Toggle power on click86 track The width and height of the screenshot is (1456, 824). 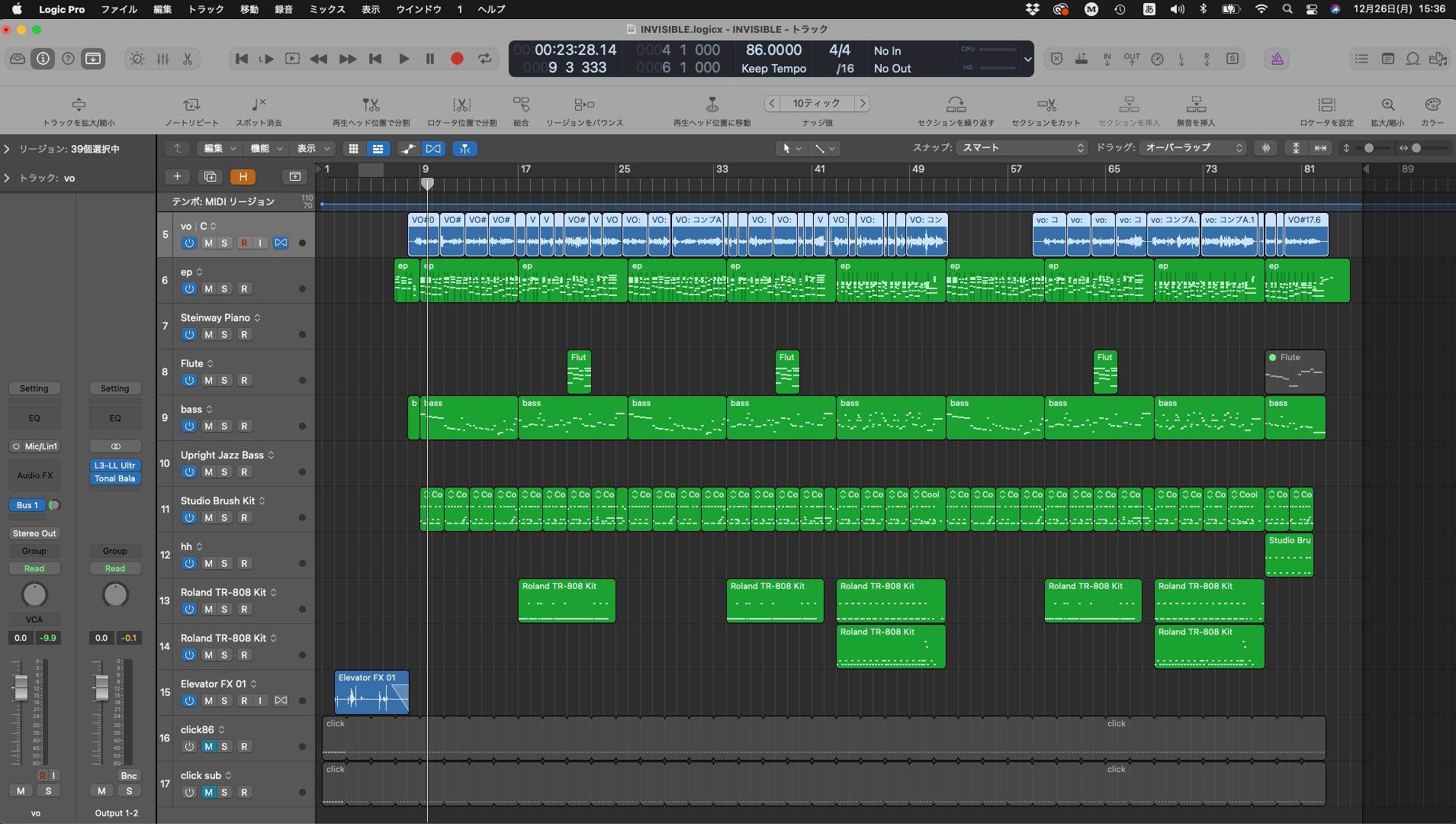(189, 747)
